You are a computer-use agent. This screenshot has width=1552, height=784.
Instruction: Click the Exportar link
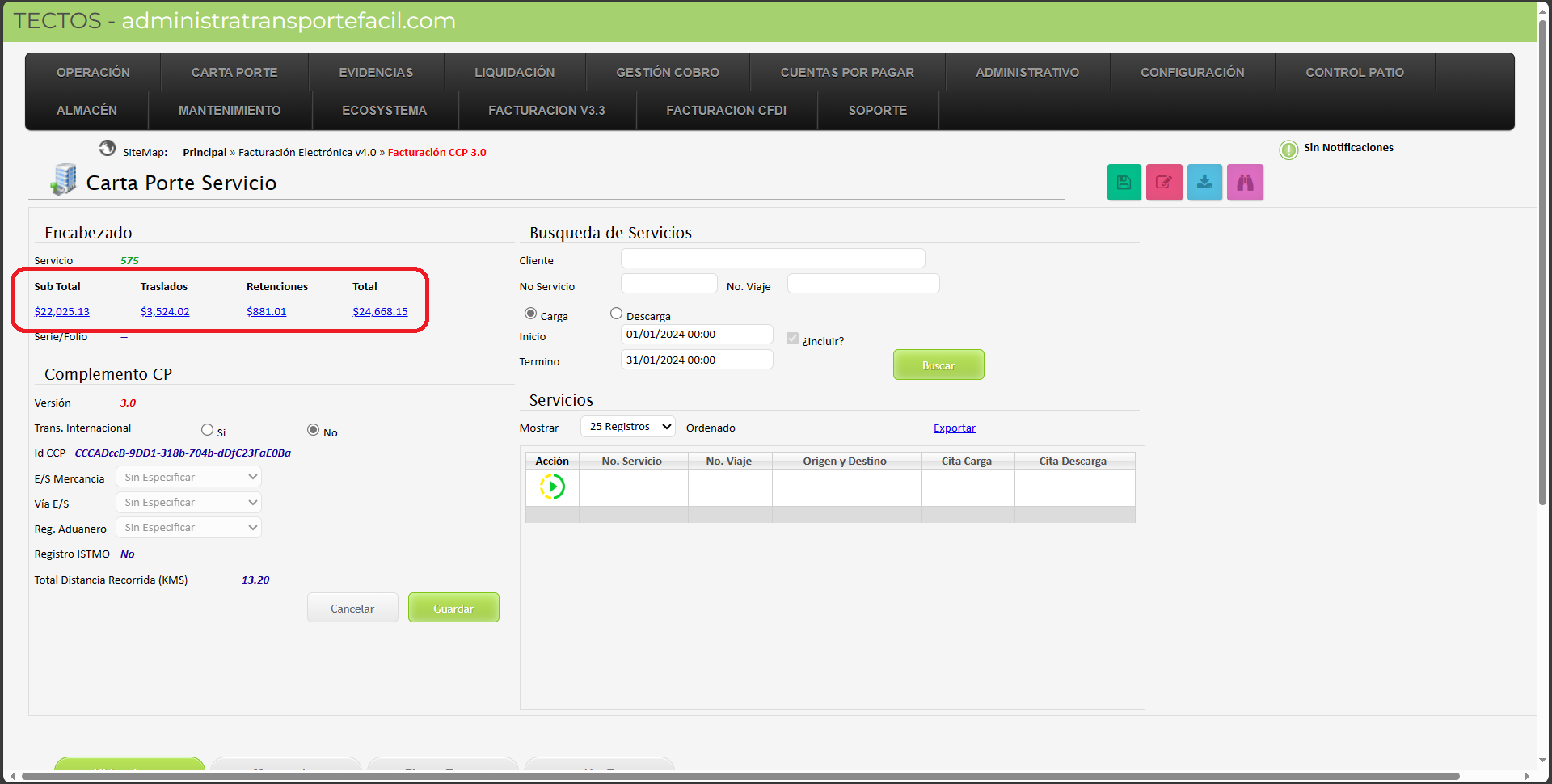pos(954,428)
